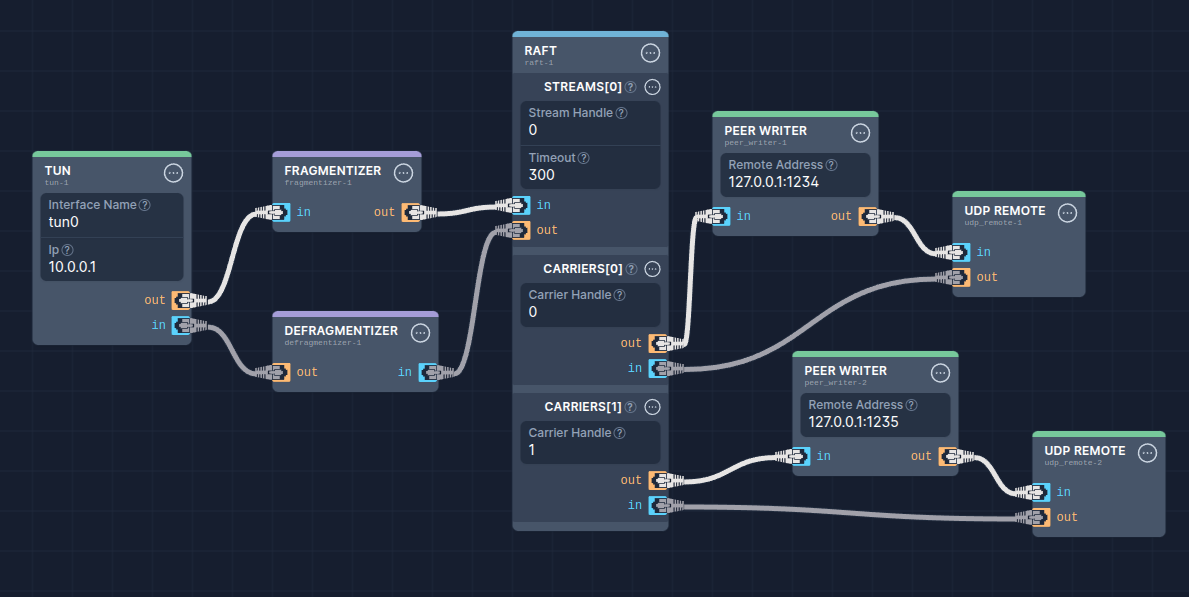1189x597 pixels.
Task: Open the STREAMS[0] section menu
Action: (652, 87)
